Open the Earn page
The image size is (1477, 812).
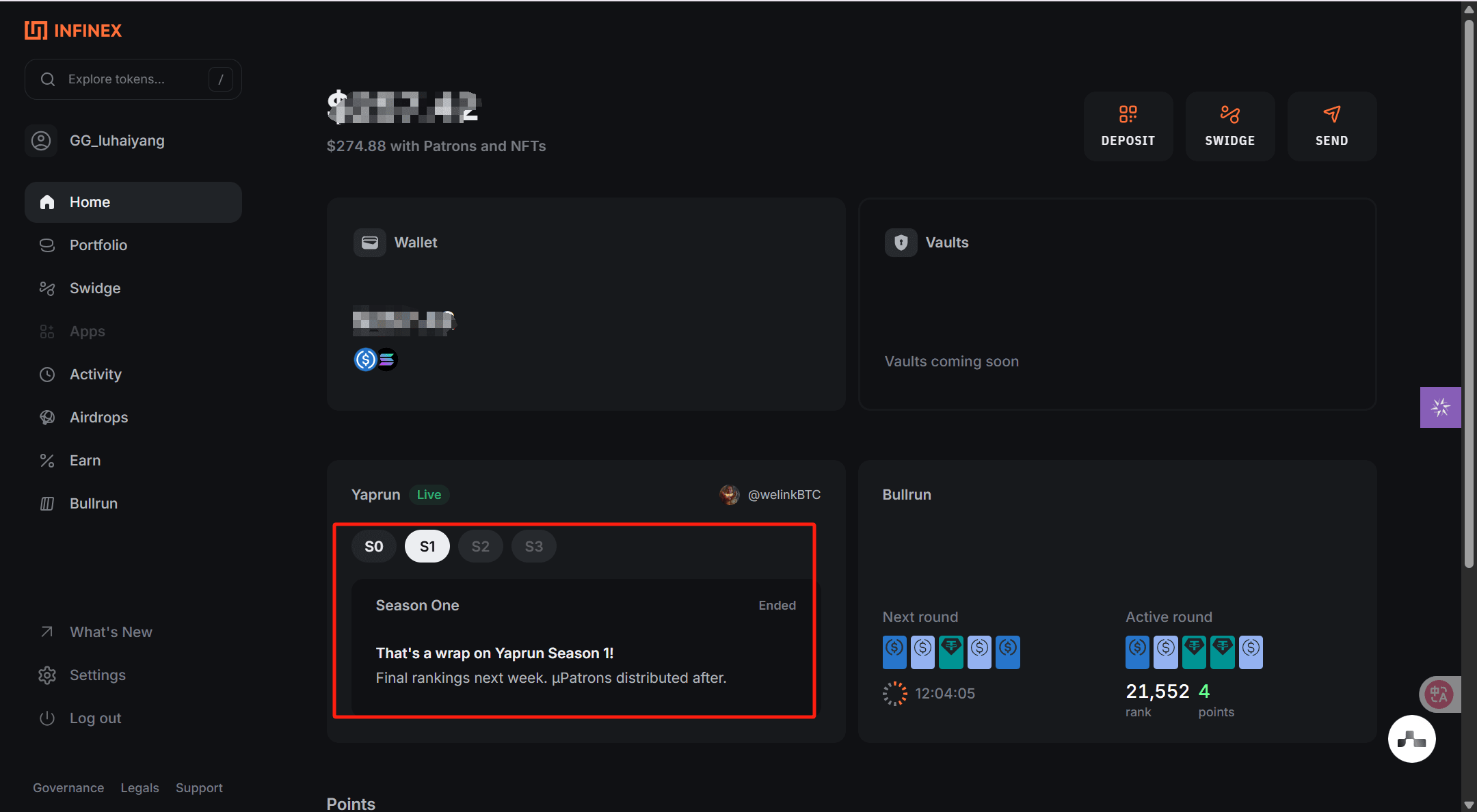[133, 461]
